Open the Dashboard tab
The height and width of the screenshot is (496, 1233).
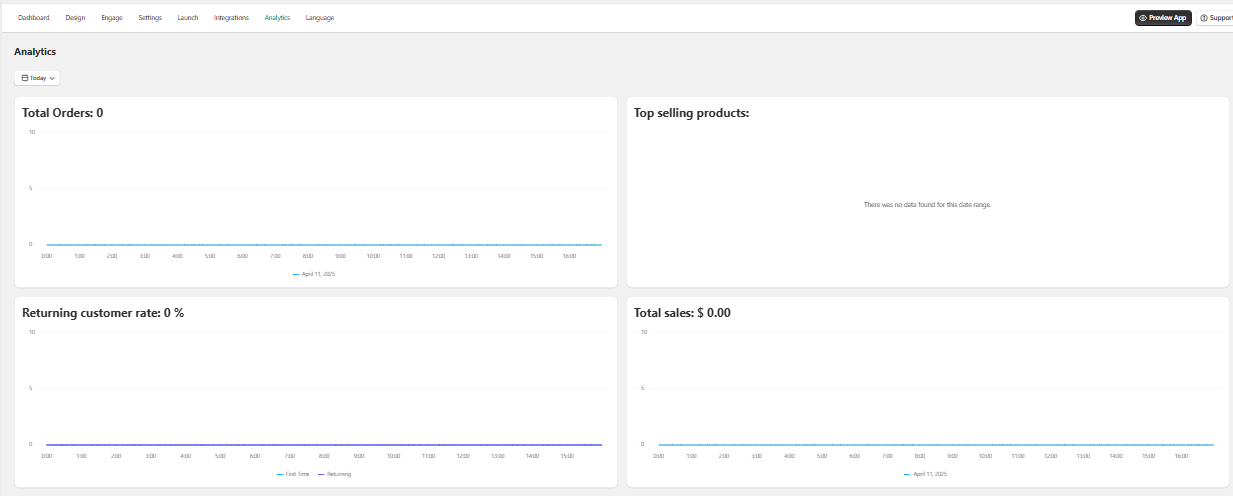pyautogui.click(x=33, y=18)
